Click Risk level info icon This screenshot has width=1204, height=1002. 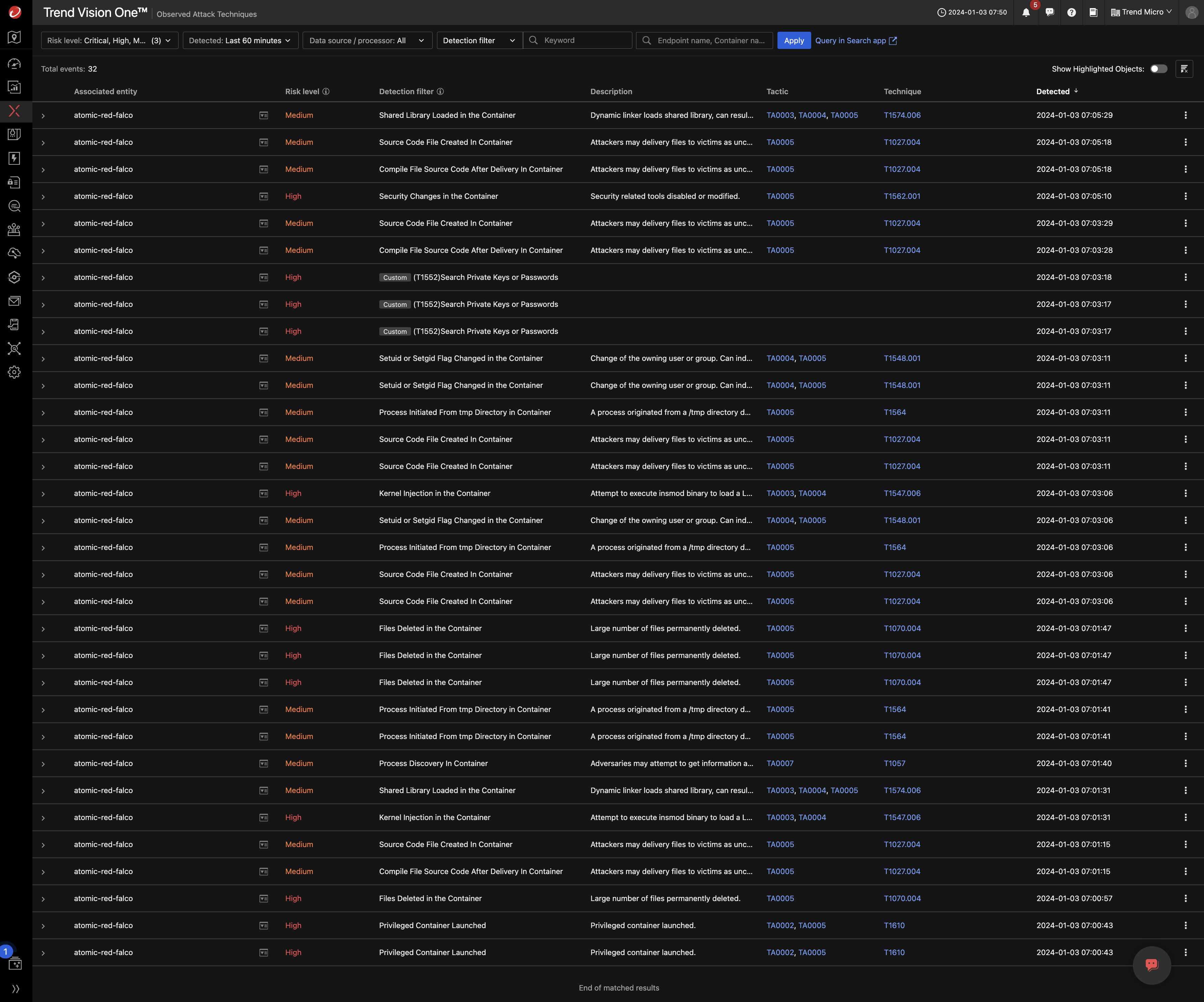(326, 92)
